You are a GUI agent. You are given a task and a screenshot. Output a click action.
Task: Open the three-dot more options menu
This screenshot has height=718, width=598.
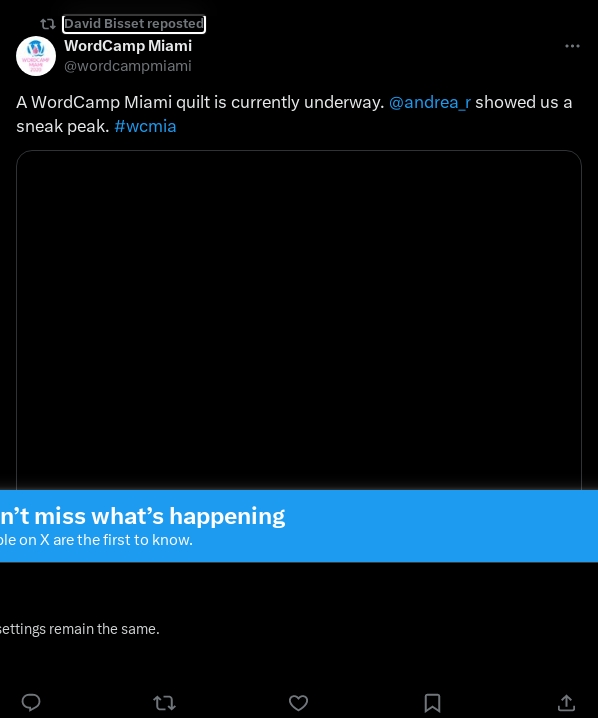click(x=572, y=46)
